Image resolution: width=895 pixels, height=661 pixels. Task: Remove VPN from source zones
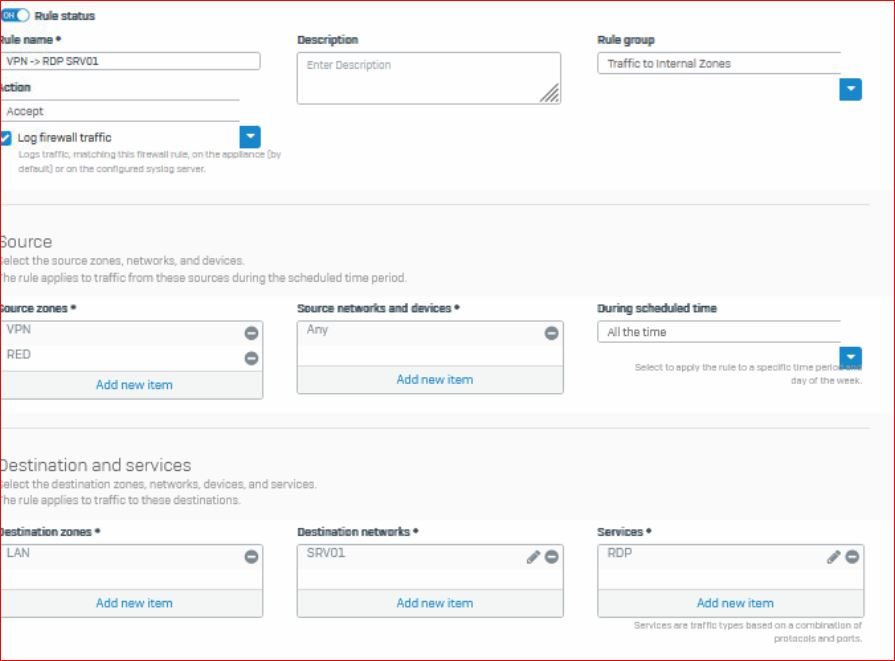[x=251, y=333]
